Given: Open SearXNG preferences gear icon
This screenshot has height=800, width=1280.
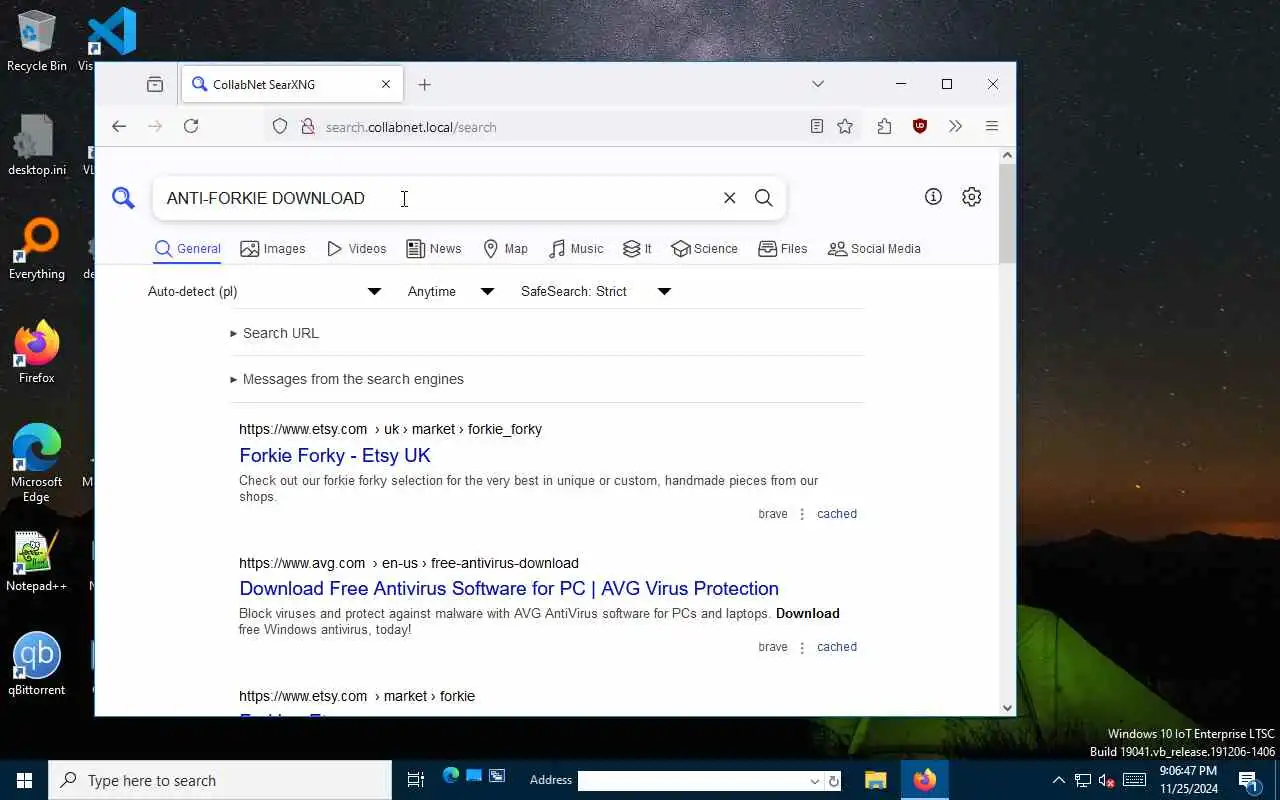Looking at the screenshot, I should coord(971,197).
